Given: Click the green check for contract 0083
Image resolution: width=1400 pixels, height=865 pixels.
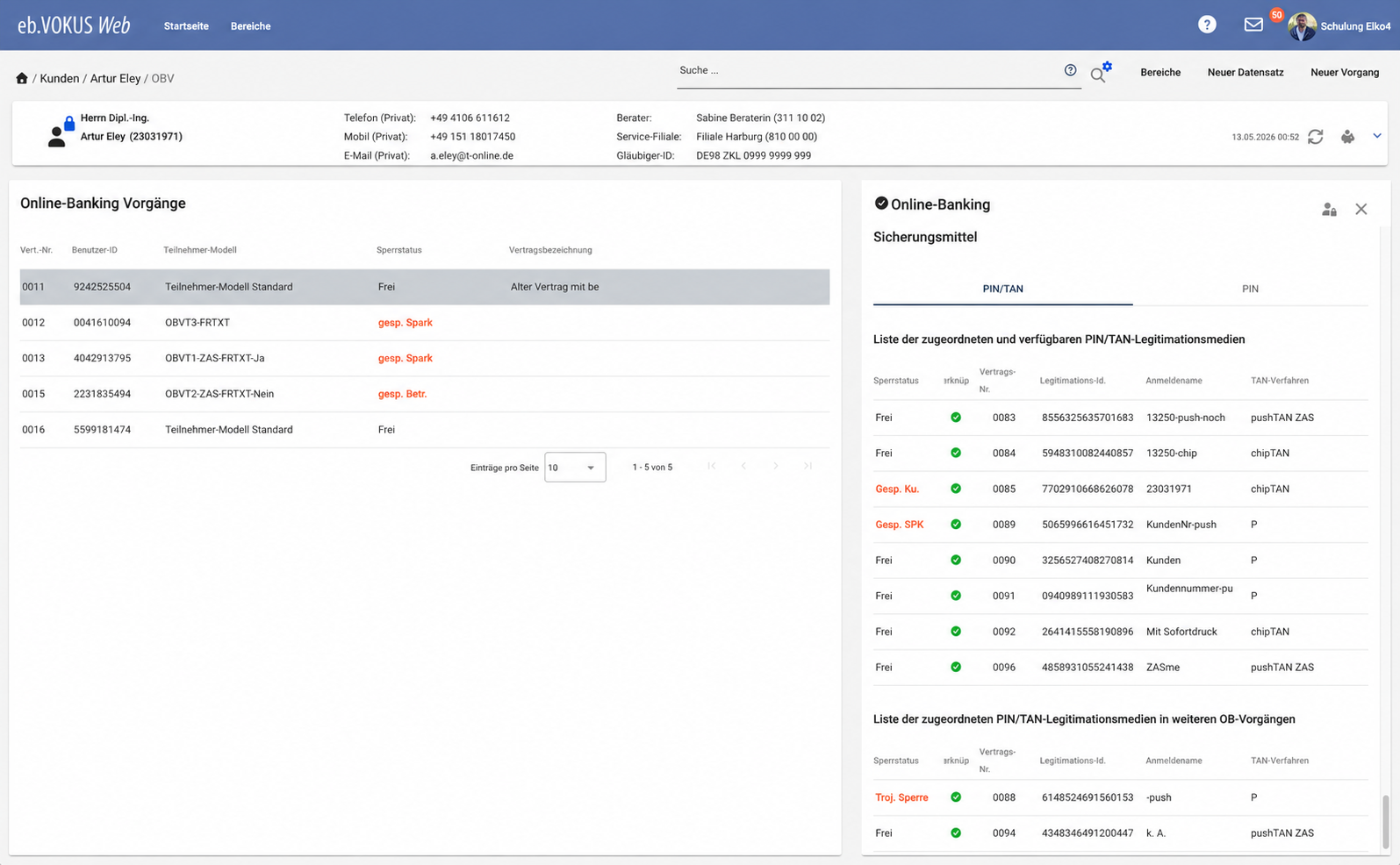Looking at the screenshot, I should 956,418.
